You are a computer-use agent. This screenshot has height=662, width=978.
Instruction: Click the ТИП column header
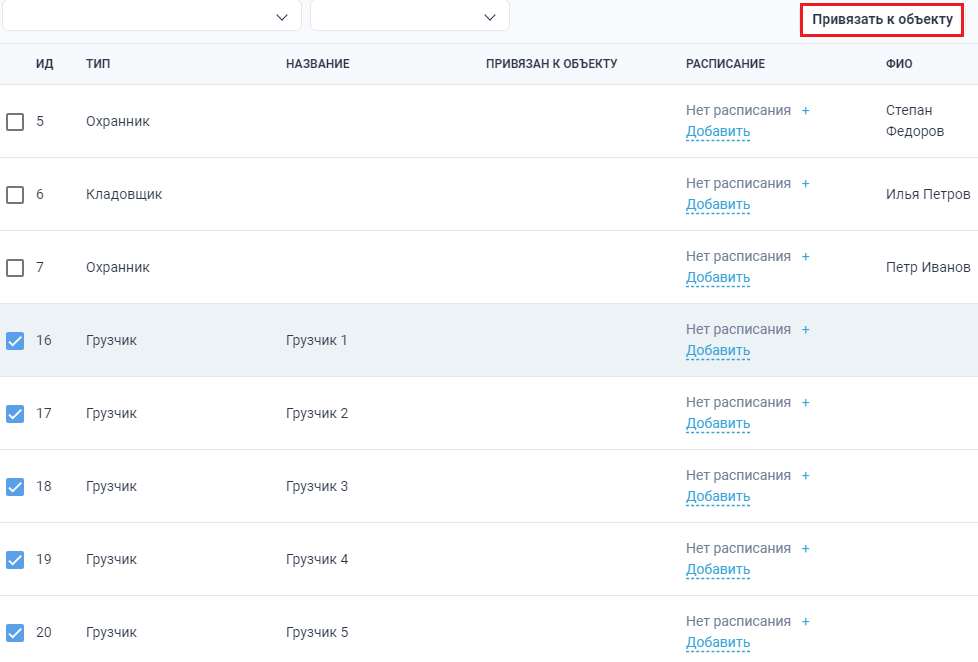[98, 64]
